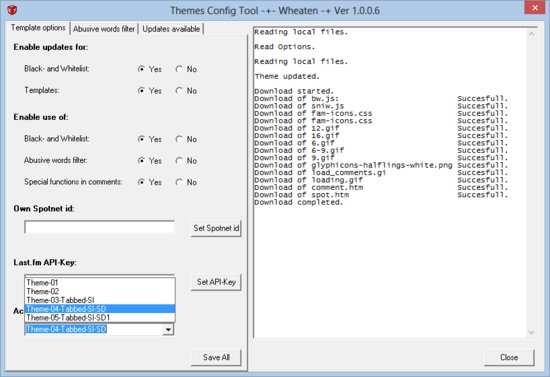Click the red app icon in title bar
The height and width of the screenshot is (377, 550).
12,10
